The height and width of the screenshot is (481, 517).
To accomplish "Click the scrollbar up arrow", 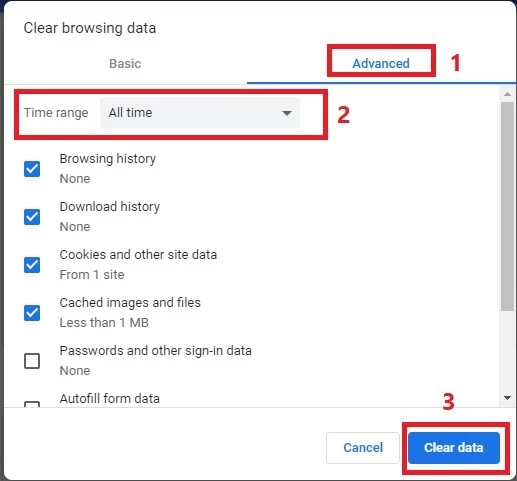I will tap(507, 94).
